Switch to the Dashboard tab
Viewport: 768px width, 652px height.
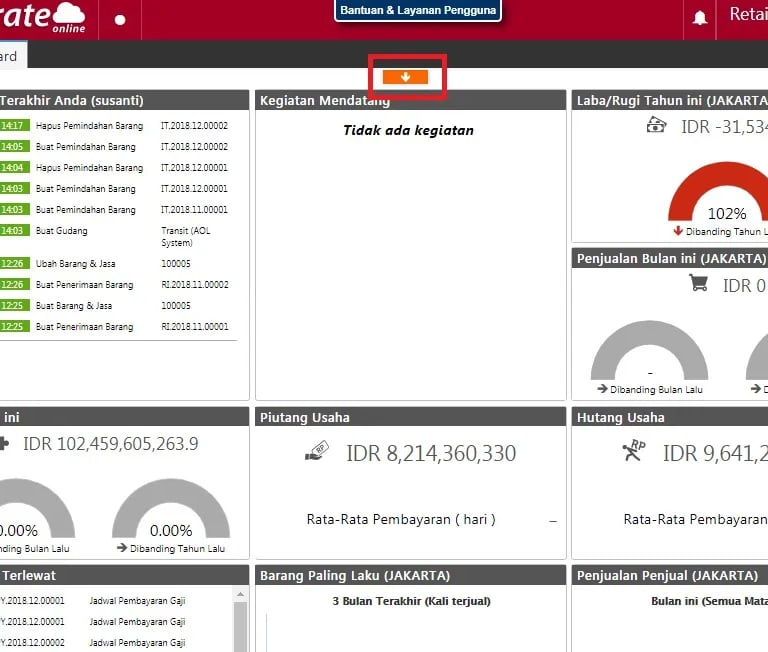pyautogui.click(x=13, y=55)
